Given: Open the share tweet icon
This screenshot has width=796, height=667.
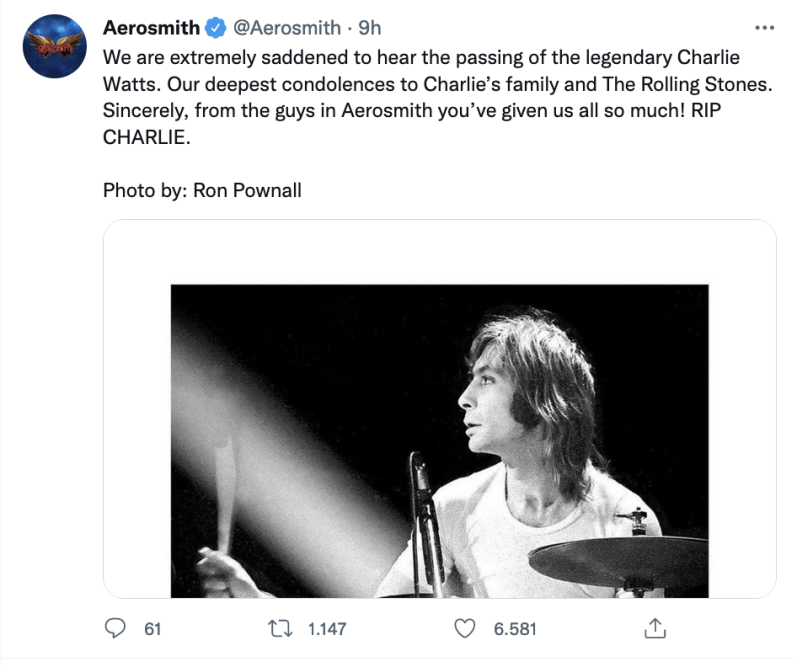Looking at the screenshot, I should pos(655,629).
